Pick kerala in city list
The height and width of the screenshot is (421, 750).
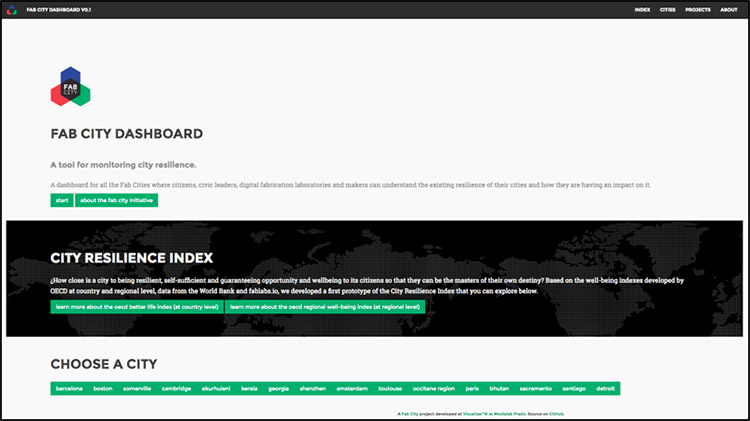249,388
